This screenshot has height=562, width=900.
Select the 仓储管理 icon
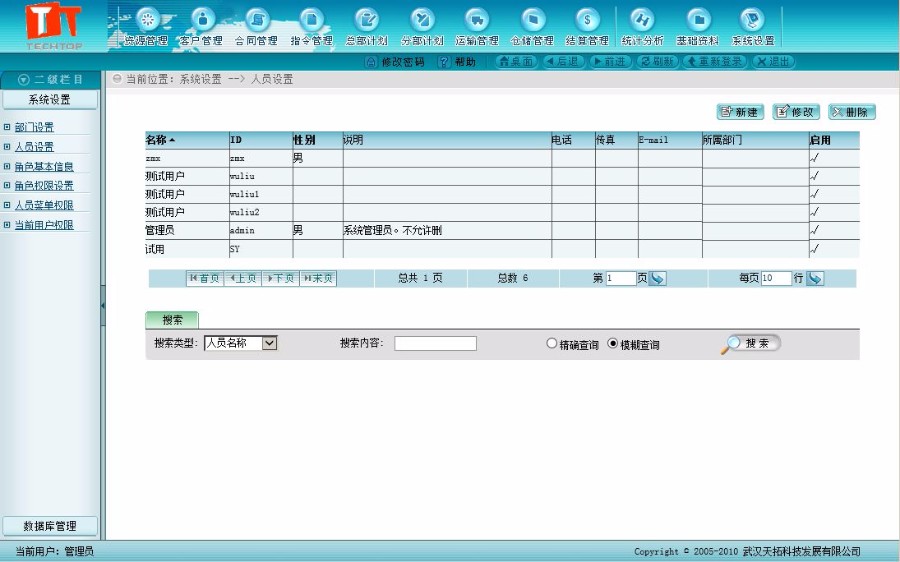coord(532,20)
